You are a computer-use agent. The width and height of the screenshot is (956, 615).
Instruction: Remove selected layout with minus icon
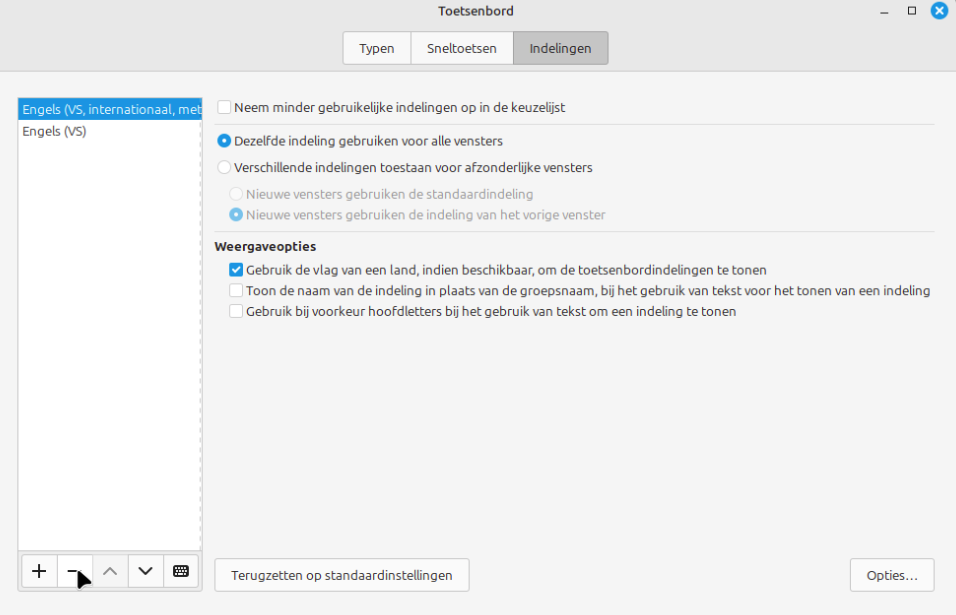[x=74, y=571]
